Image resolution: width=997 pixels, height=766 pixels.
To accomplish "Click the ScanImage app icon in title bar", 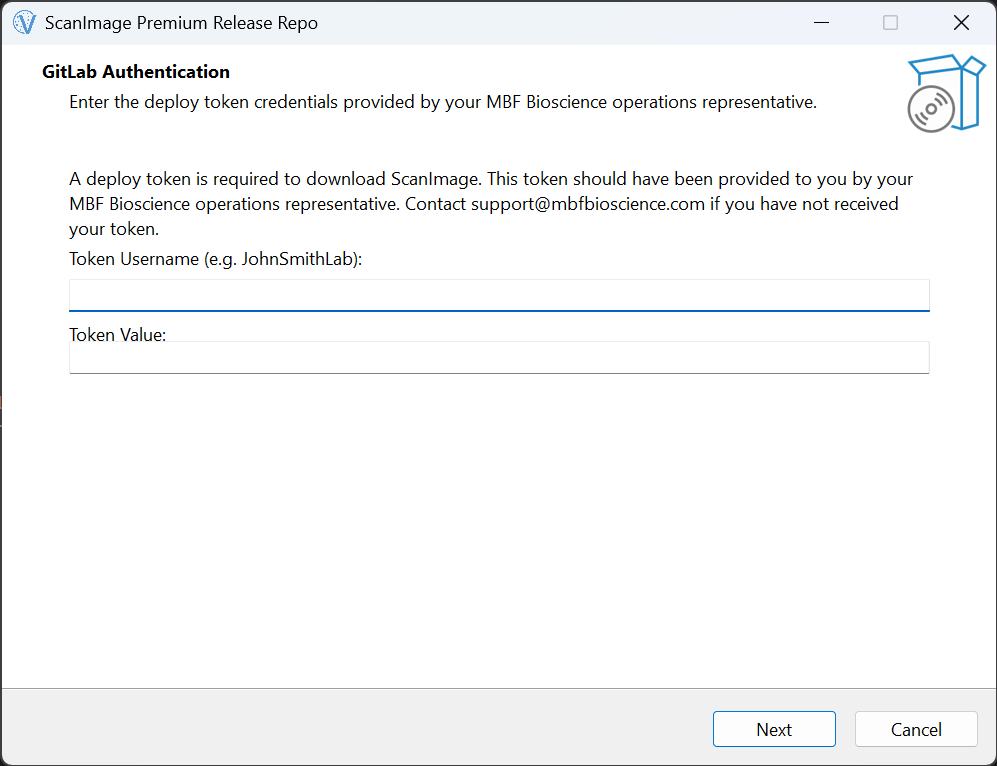I will click(x=24, y=23).
